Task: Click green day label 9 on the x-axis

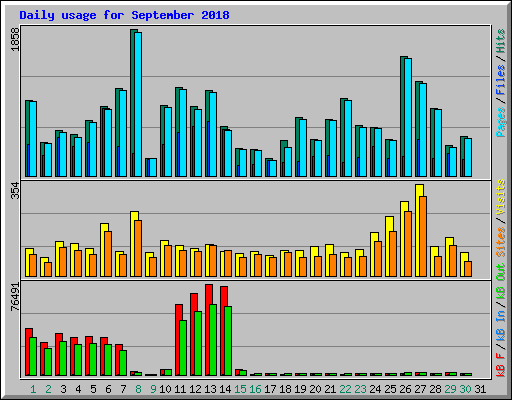Action: pos(153,389)
